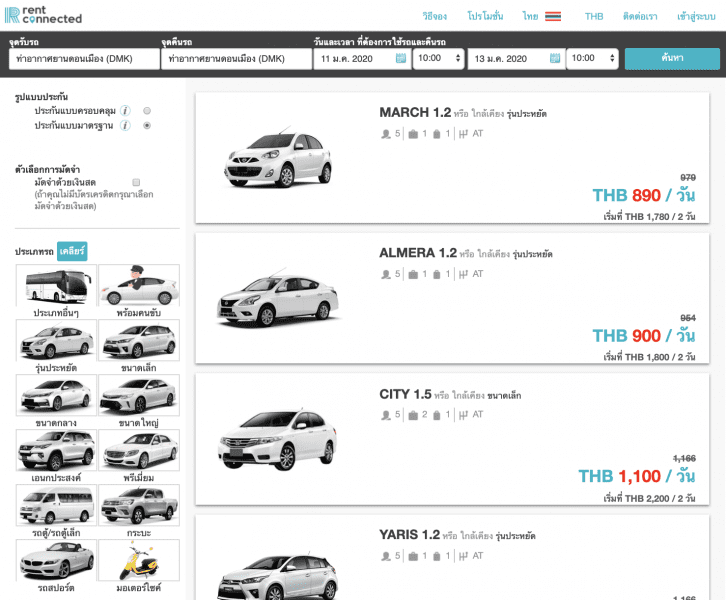Viewport: 726px width, 600px height.
Task: Select the รถสปอร์ต sports car category
Action: 56,567
